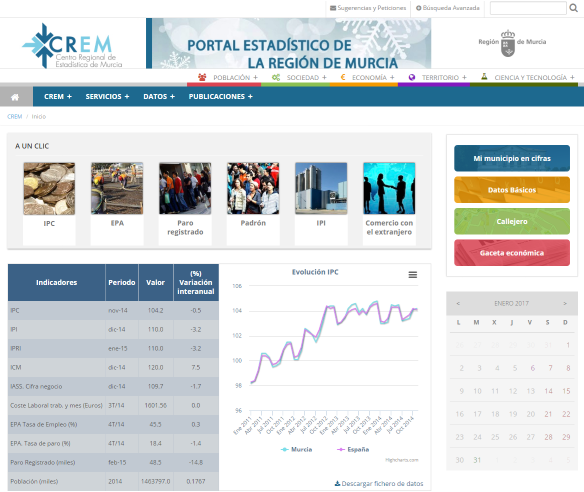Open the Padrón crowd thumbnail
Screen dimensions: 584x492
point(253,188)
